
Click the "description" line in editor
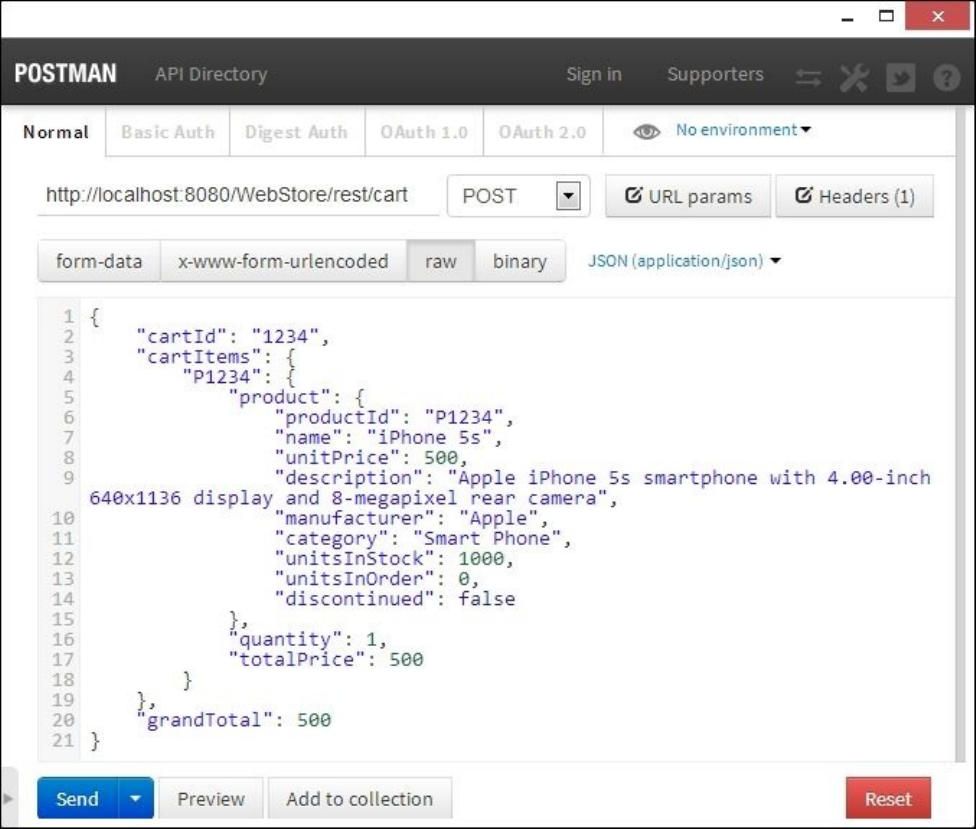click(510, 488)
